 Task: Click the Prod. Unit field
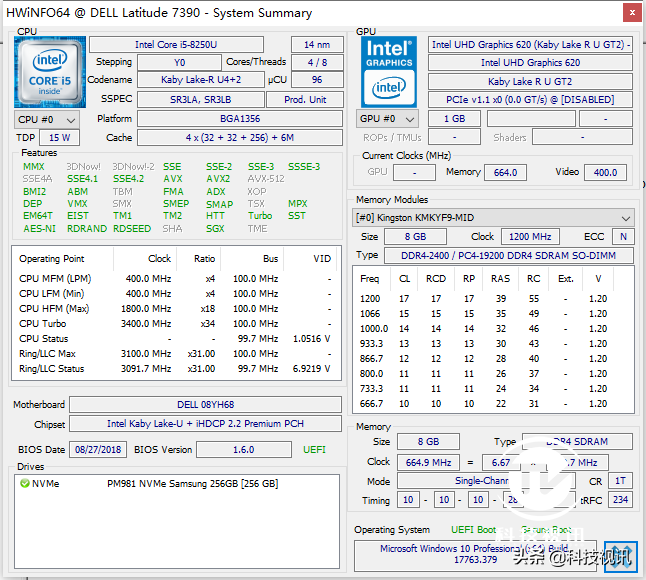(305, 100)
